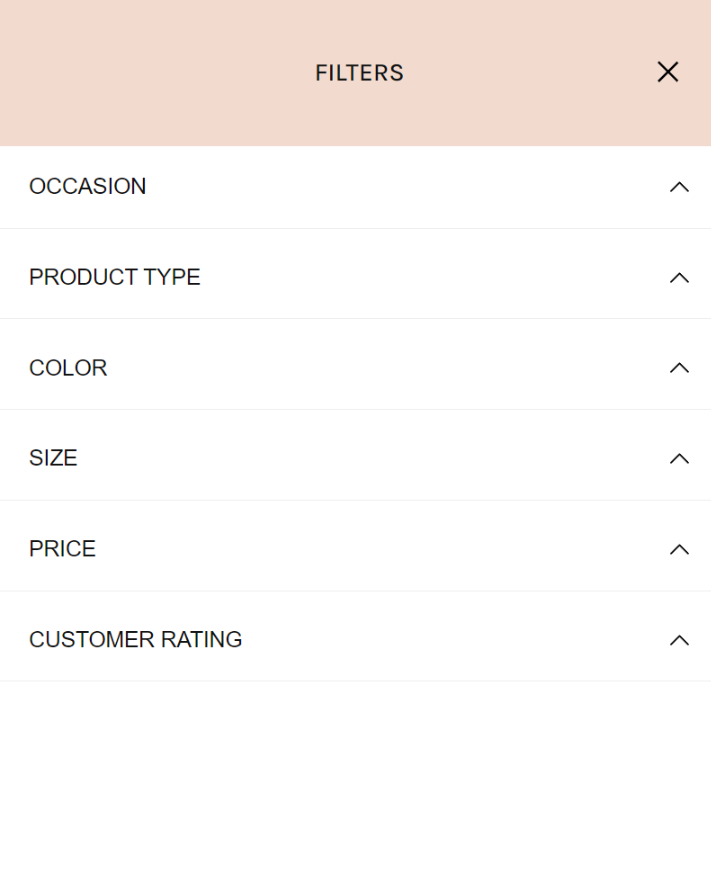The width and height of the screenshot is (711, 878).
Task: Click the PRODUCT TYPE chevron icon
Action: [680, 277]
